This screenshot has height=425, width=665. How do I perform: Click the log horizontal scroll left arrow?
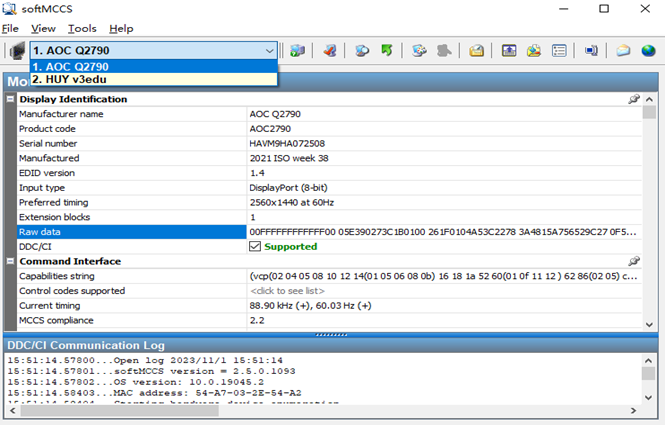13,411
